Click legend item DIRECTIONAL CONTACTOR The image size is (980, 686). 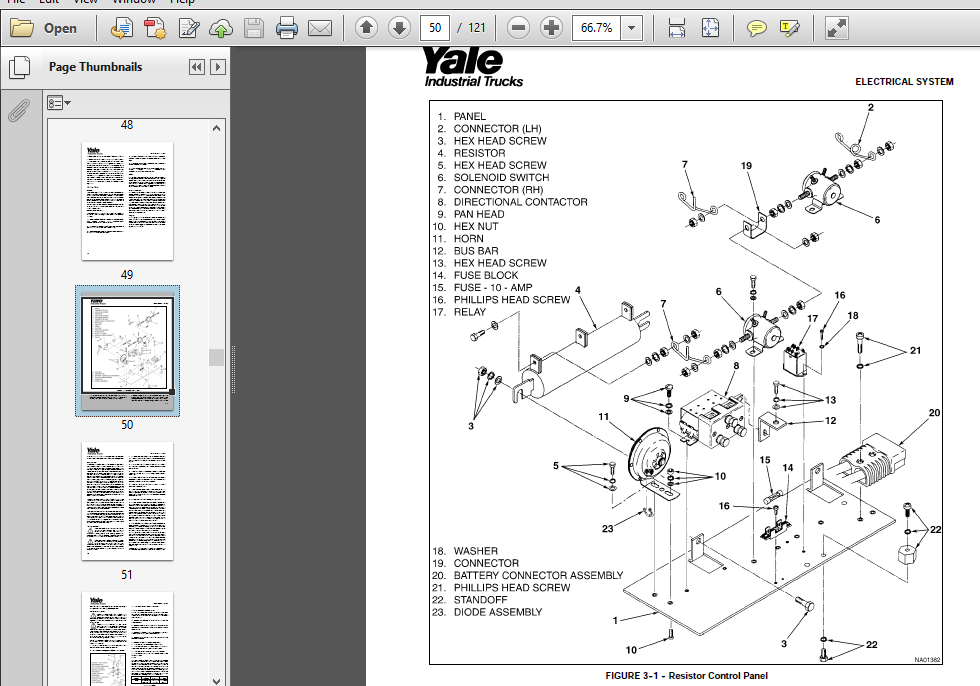click(521, 202)
